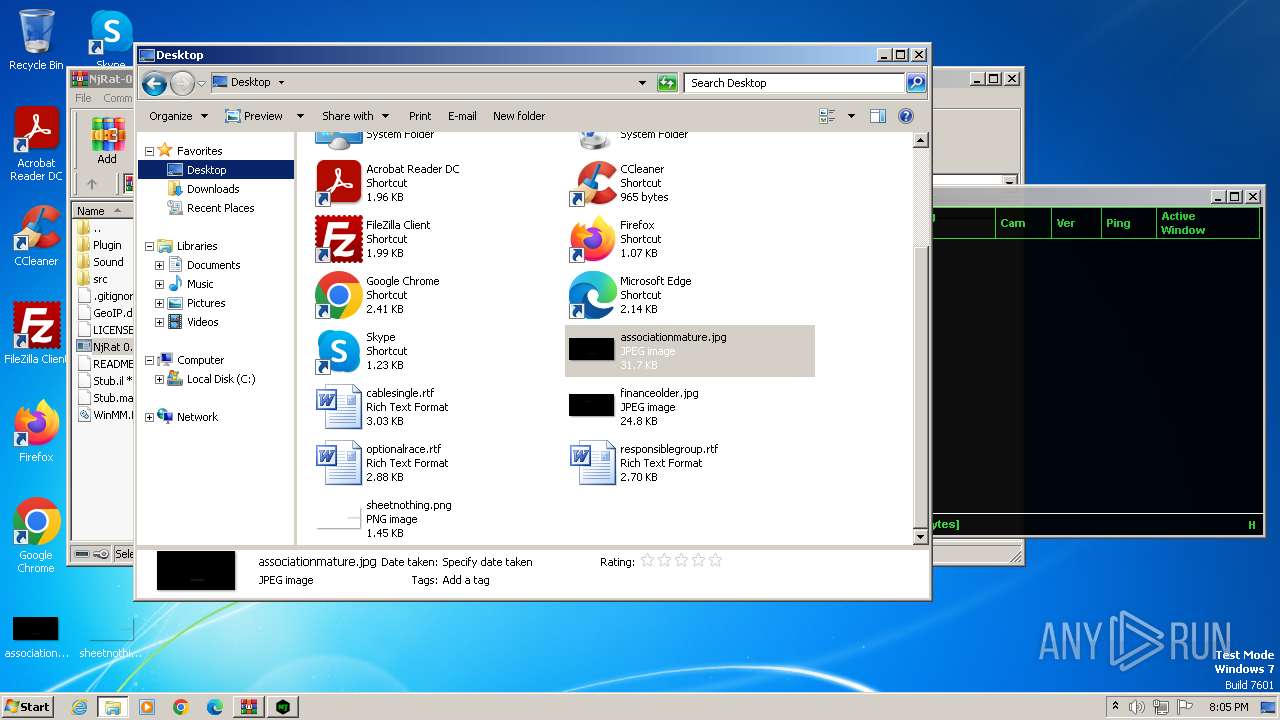Select responsiblegroup.rtf file icon
This screenshot has height=720, width=1280.
[593, 463]
